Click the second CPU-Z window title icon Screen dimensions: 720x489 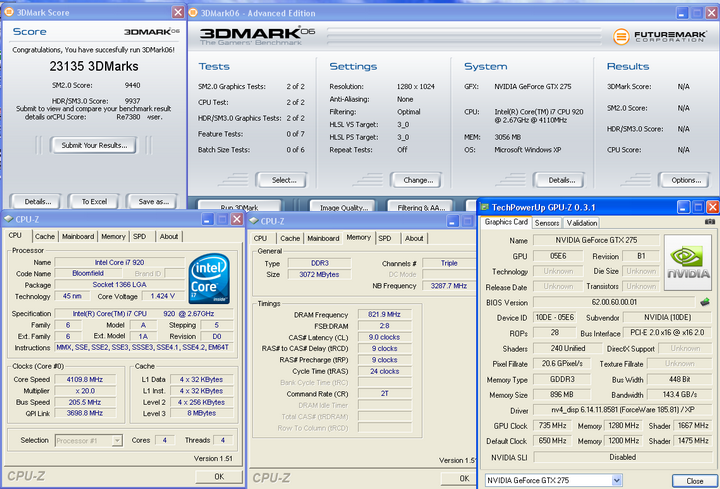click(x=254, y=221)
